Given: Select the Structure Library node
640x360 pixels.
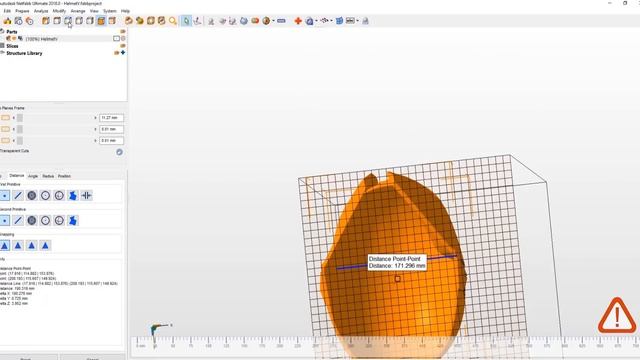Looking at the screenshot, I should [x=24, y=53].
